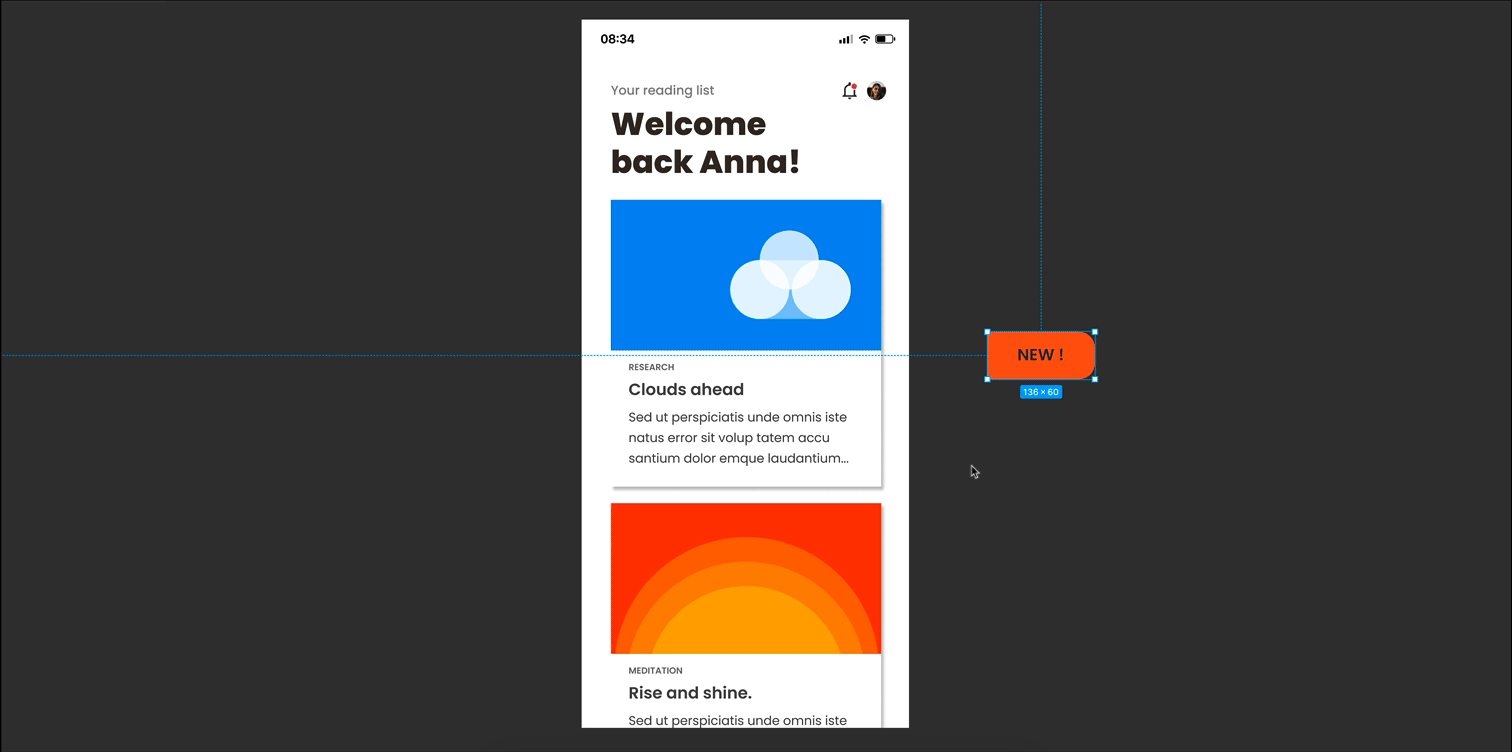Open the "Clouds ahead" article title

point(685,389)
